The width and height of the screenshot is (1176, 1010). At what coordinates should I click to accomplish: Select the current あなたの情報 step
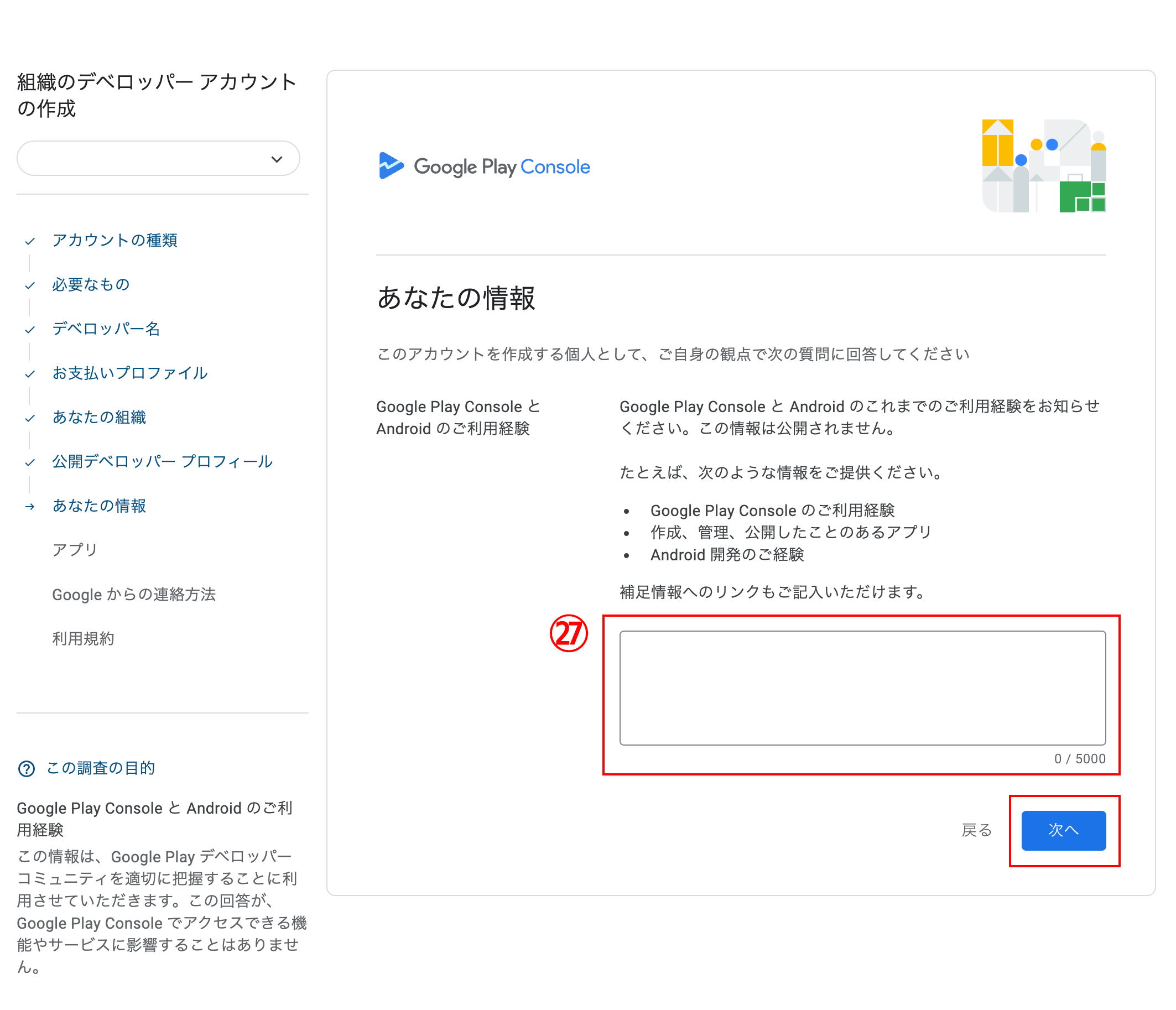100,506
